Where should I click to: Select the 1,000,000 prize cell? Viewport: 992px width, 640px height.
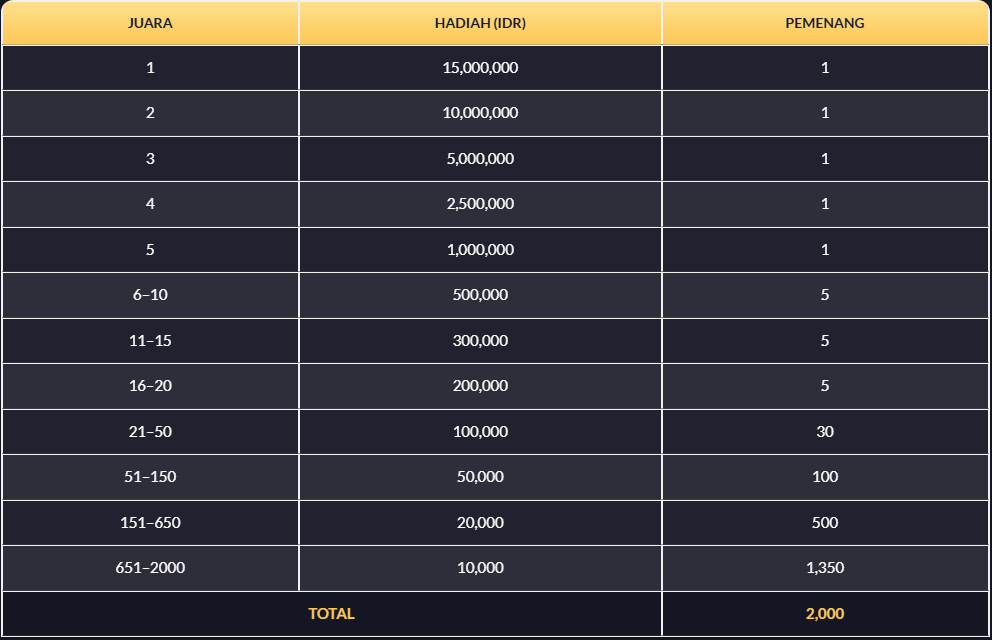(480, 250)
